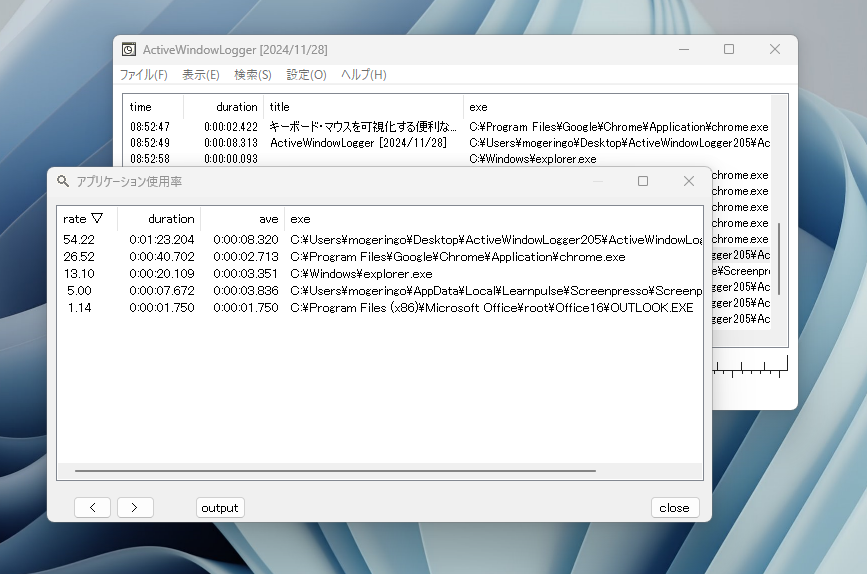Sort by rate using the descending triangle
Screen dimensions: 867x574
click(x=97, y=218)
